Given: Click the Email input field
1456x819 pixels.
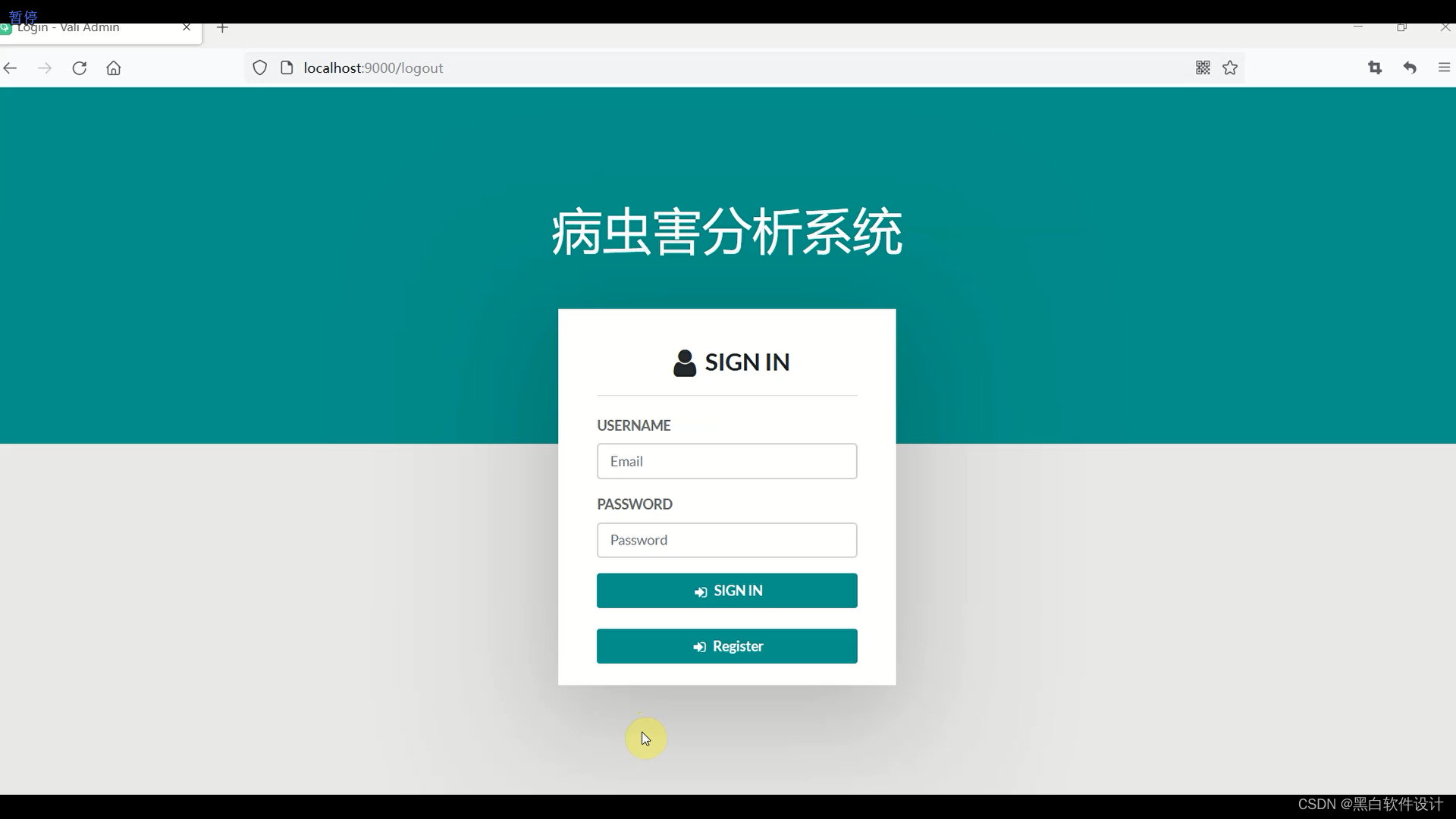Looking at the screenshot, I should tap(729, 461).
